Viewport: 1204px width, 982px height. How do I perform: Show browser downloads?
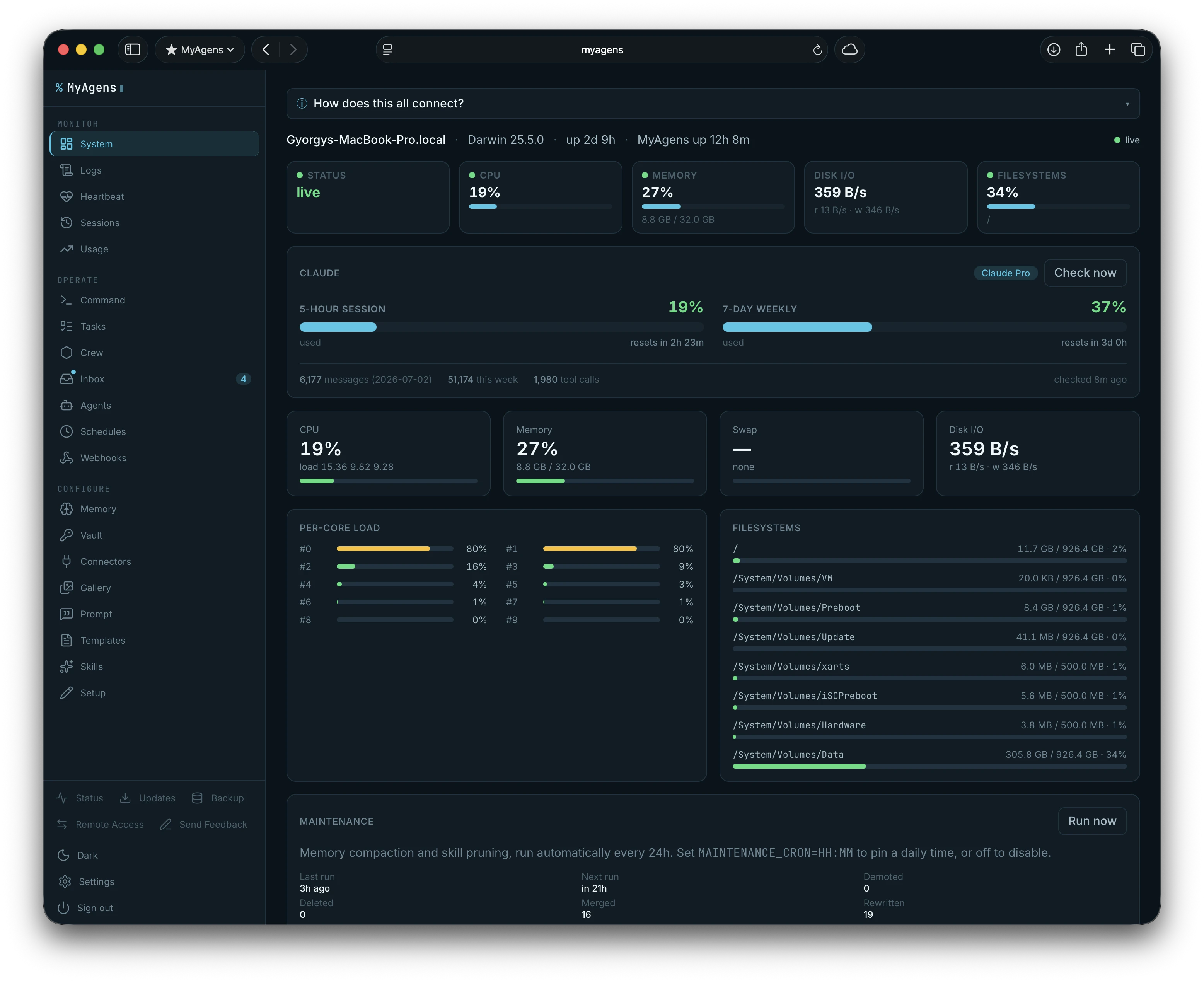tap(1053, 49)
